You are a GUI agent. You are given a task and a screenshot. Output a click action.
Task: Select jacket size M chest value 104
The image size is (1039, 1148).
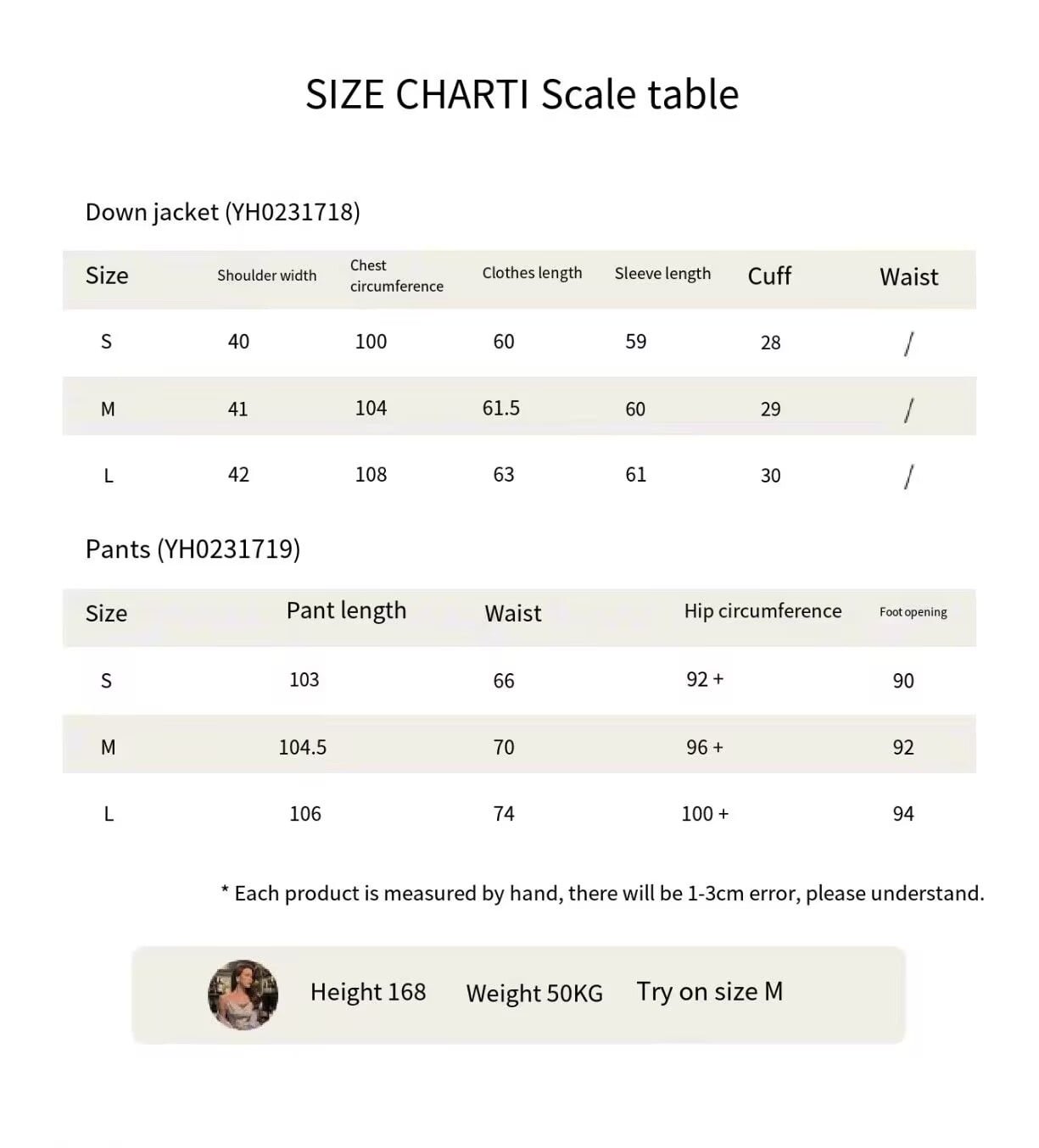[x=371, y=408]
